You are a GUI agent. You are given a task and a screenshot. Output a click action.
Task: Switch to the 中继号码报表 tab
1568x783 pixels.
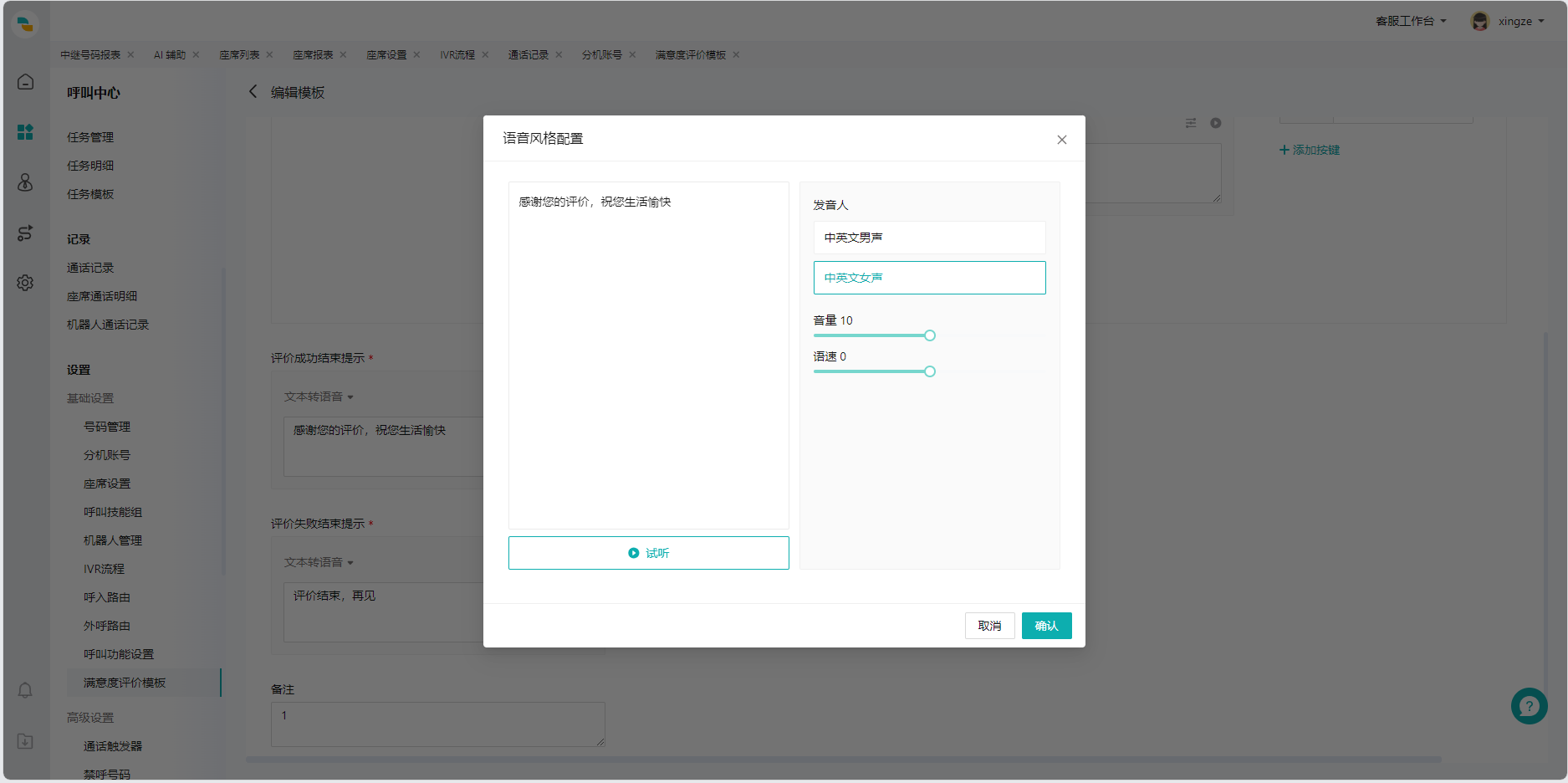90,55
